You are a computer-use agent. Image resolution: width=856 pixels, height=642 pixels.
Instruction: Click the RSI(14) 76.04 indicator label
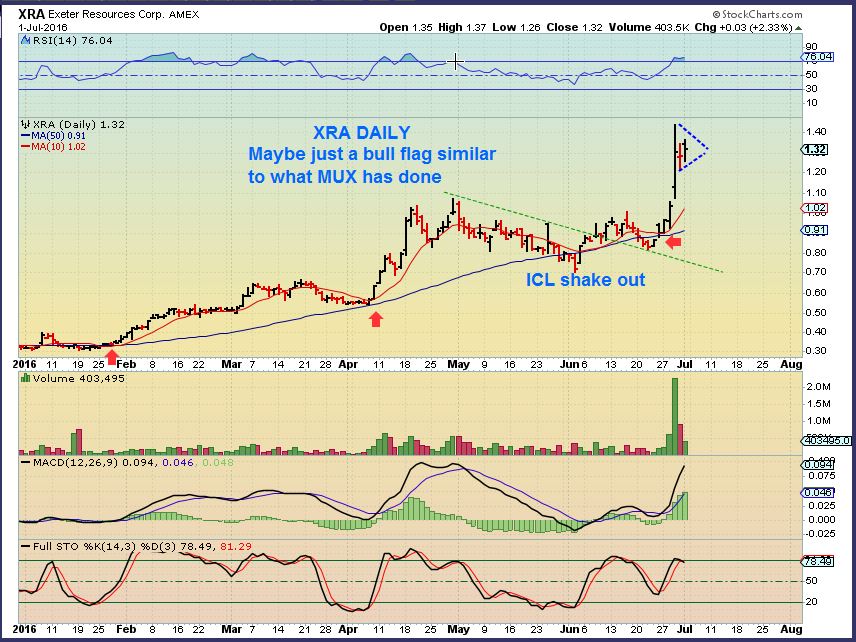point(73,40)
